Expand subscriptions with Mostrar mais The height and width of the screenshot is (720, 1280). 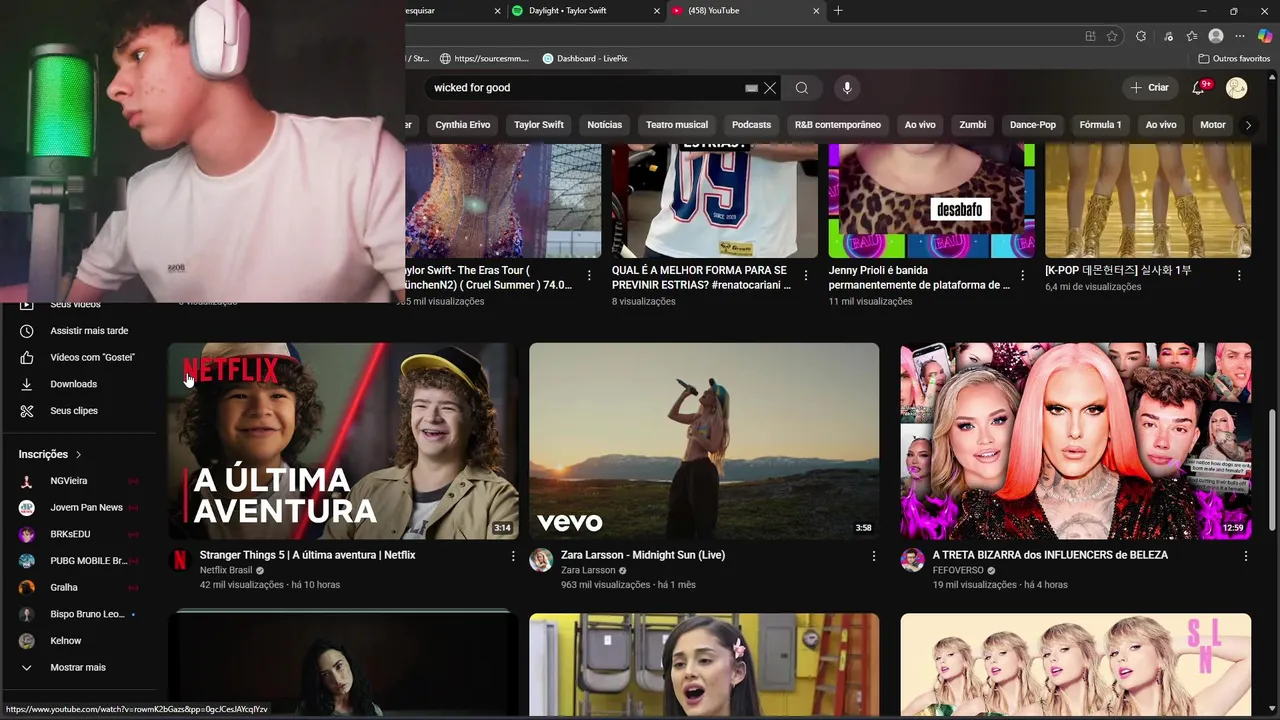78,668
